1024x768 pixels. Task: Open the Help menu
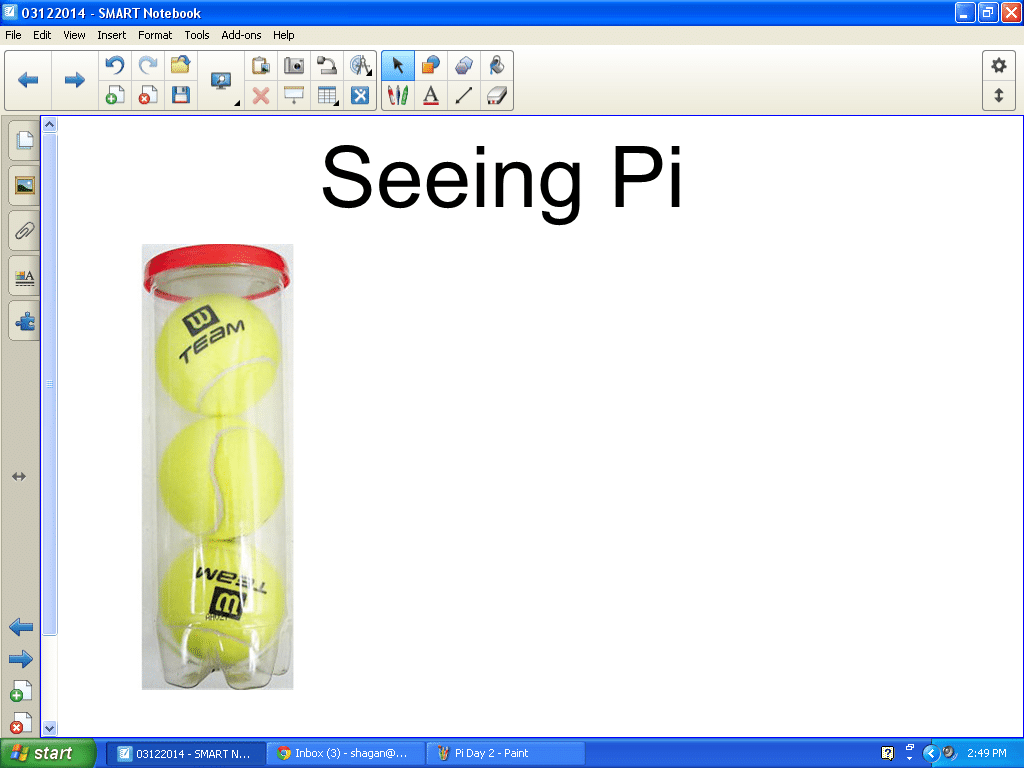pos(283,35)
